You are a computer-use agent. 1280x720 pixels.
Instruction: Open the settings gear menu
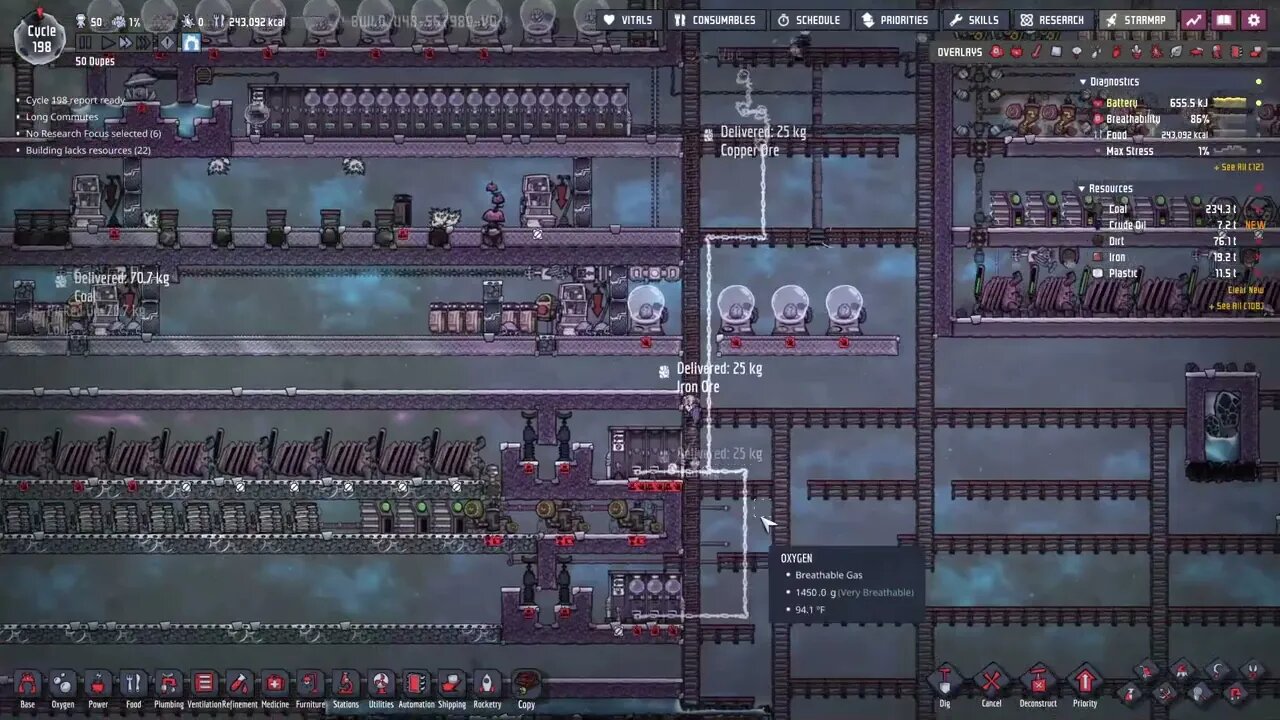tap(1253, 20)
